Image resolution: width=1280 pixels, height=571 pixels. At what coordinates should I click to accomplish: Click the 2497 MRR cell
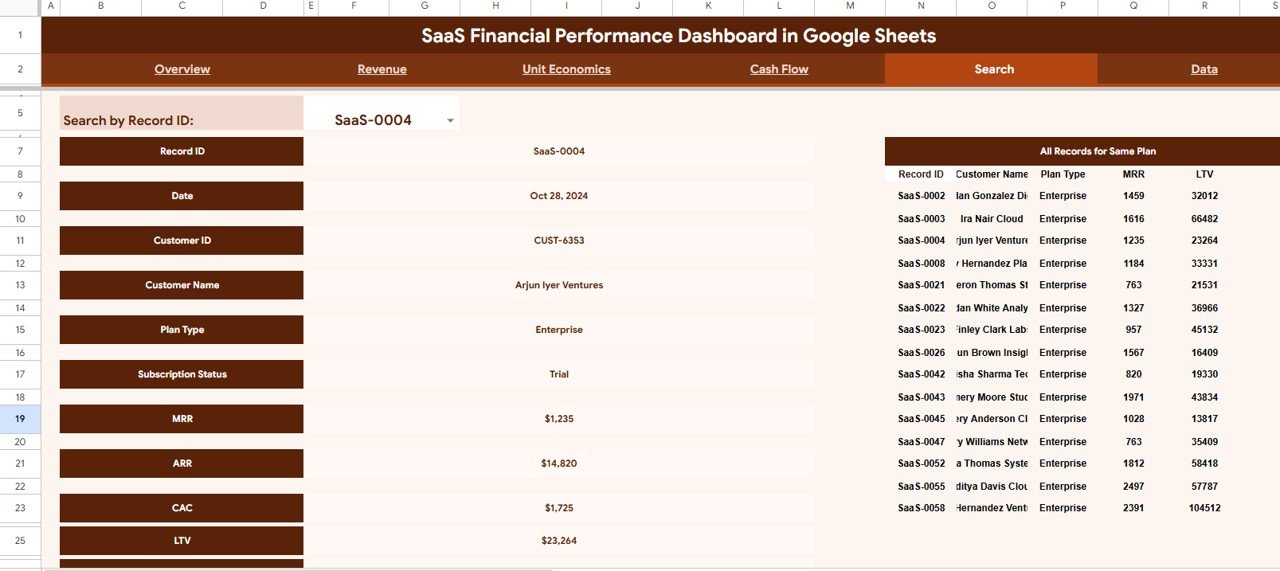[1134, 487]
